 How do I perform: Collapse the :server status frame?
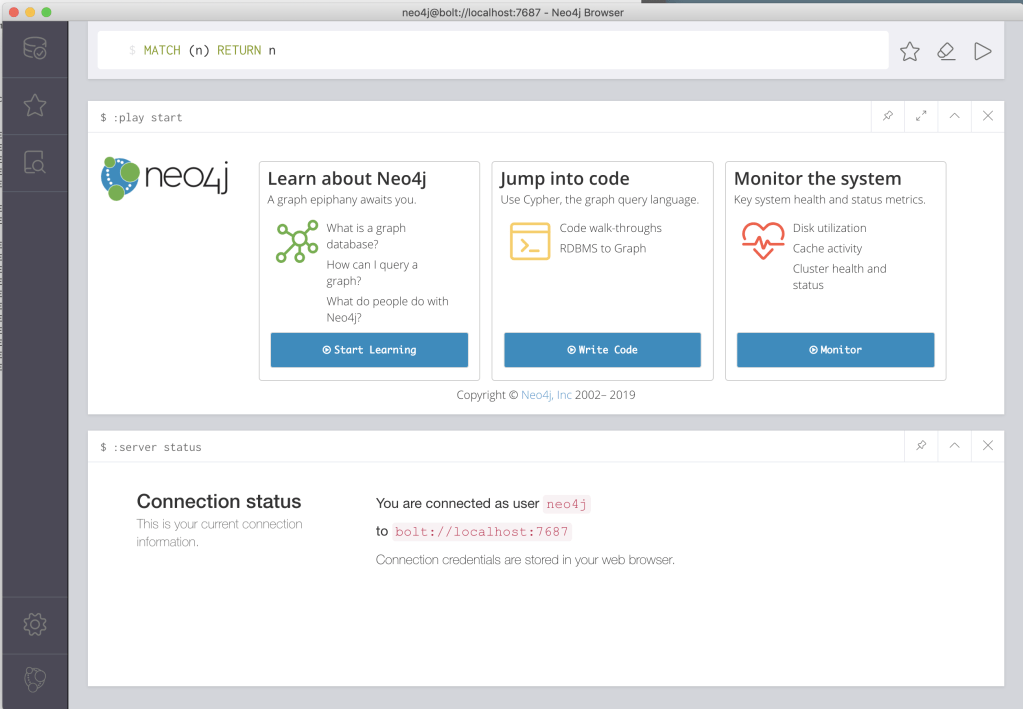tap(954, 446)
